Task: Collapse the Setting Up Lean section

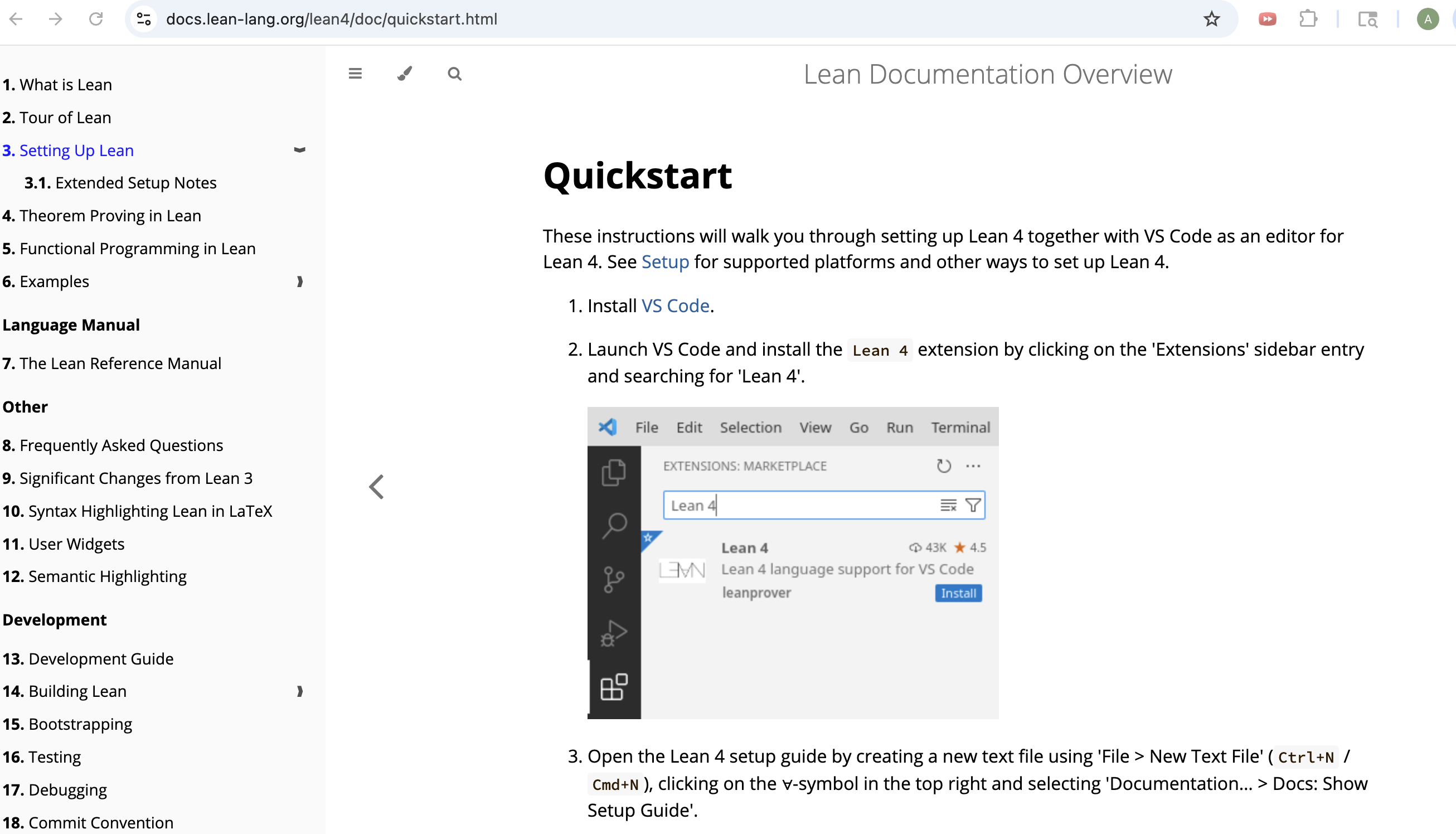Action: 299,150
